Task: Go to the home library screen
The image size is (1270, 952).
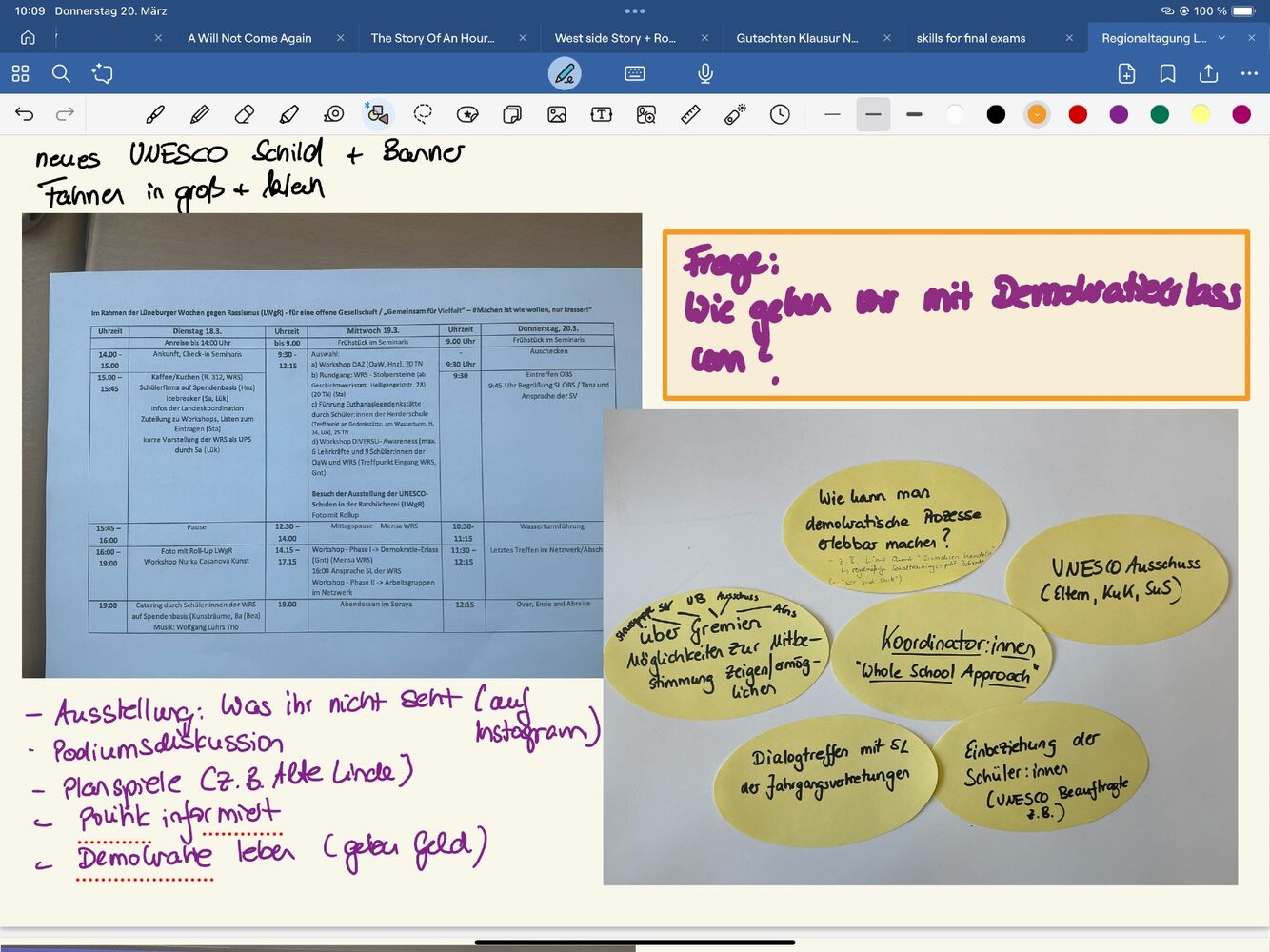Action: click(28, 38)
